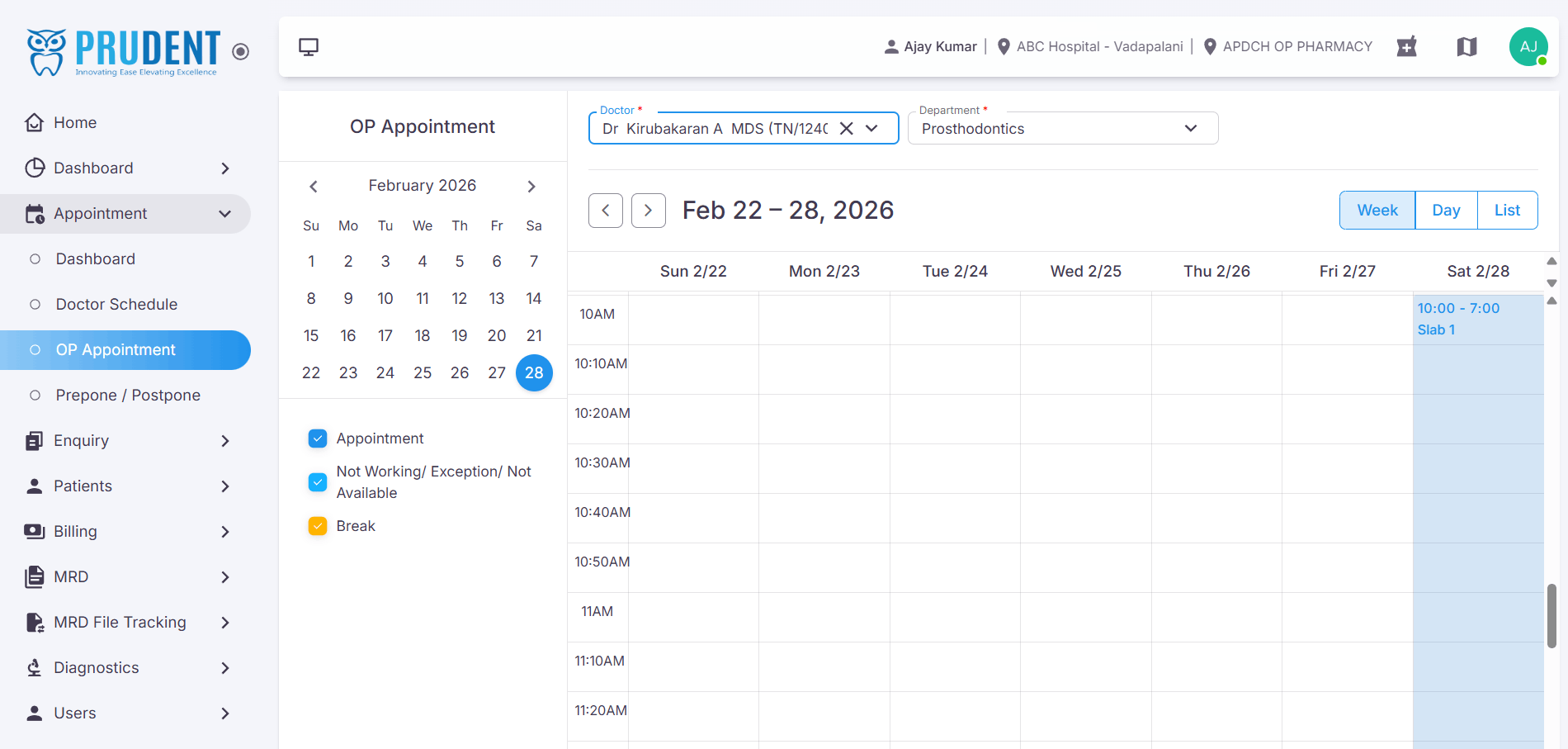The height and width of the screenshot is (749, 1568).
Task: Go to previous month in mini calendar
Action: click(314, 187)
